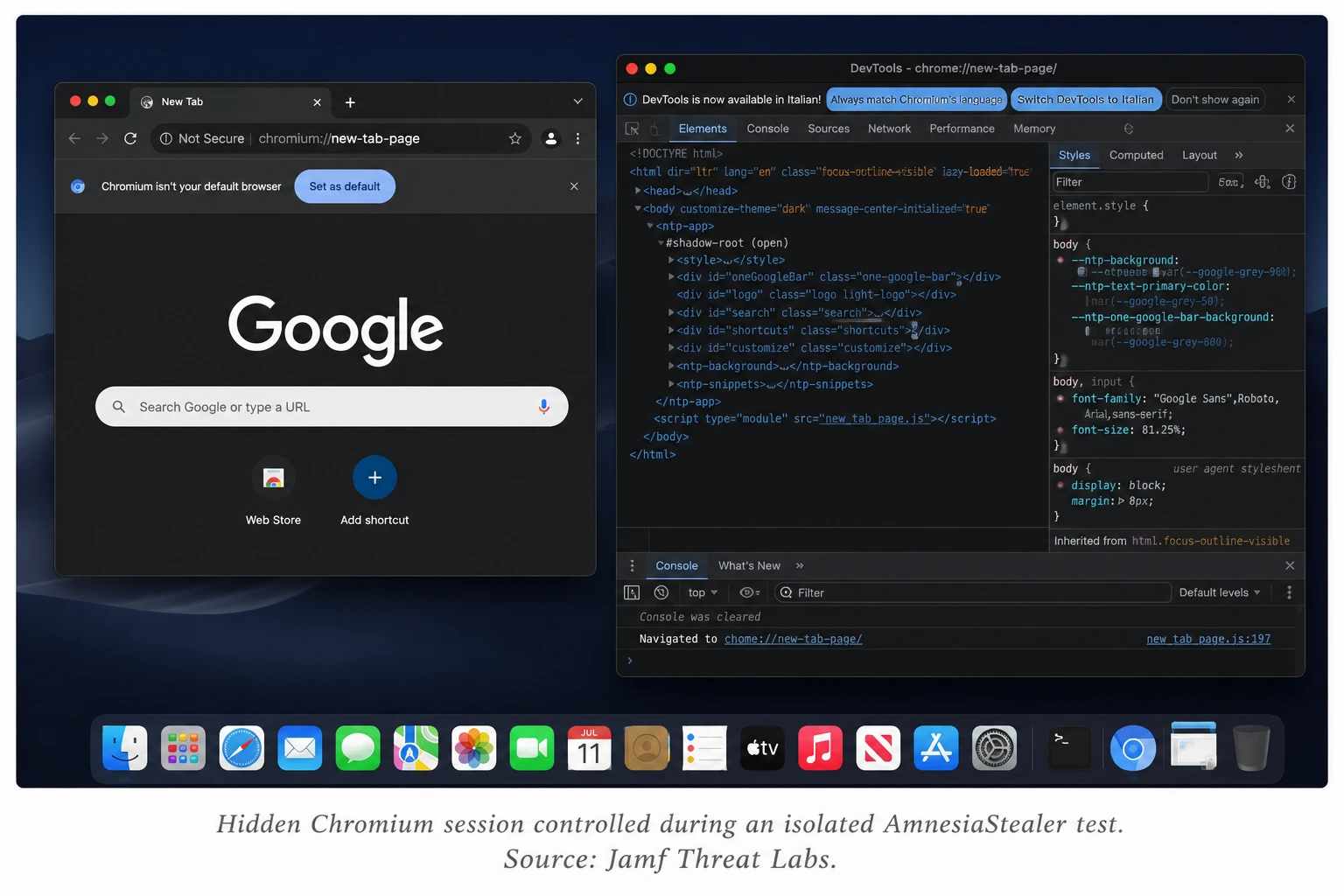
Task: Clear the console with the clear icon
Action: (661, 592)
